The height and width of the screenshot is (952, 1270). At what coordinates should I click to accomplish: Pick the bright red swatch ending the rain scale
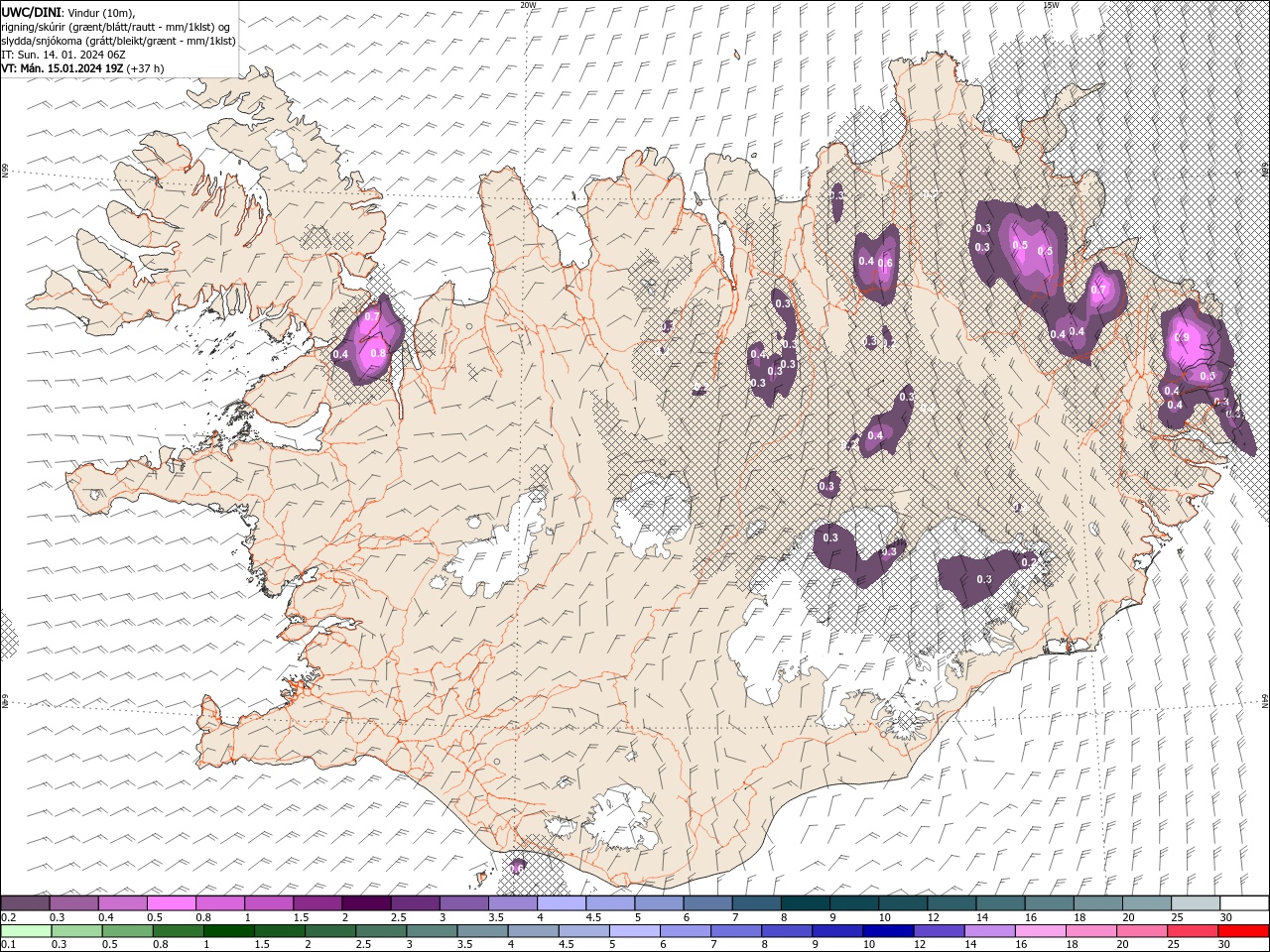pyautogui.click(x=1244, y=931)
